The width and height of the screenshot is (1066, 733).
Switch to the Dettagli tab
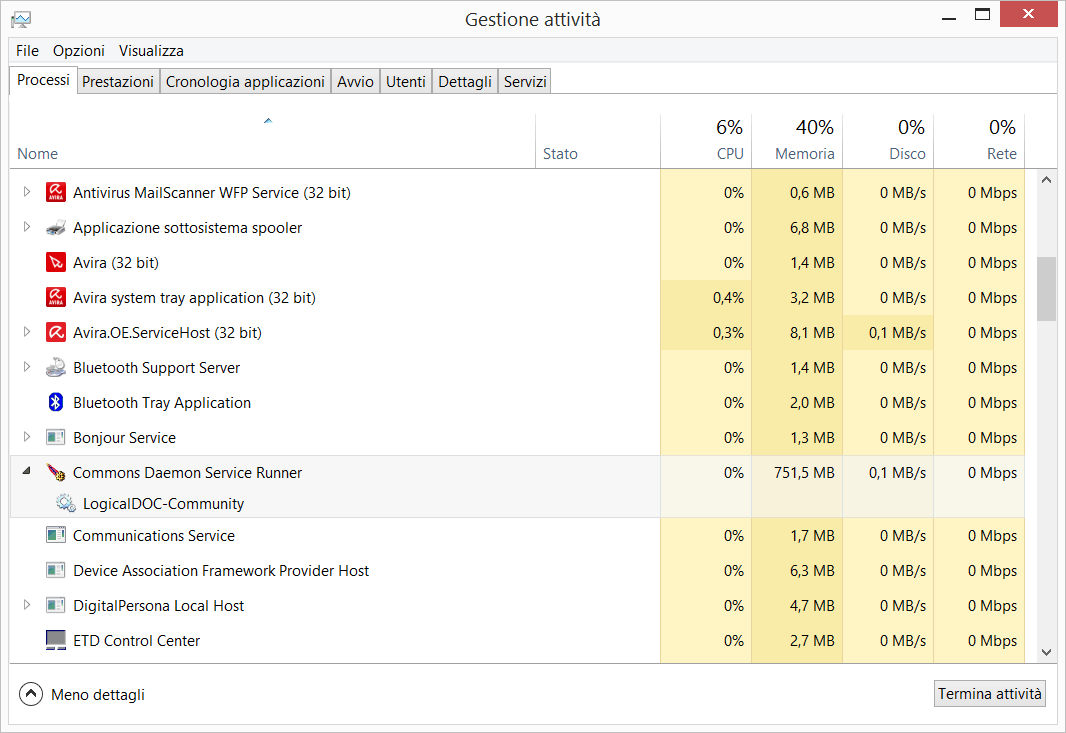point(464,82)
